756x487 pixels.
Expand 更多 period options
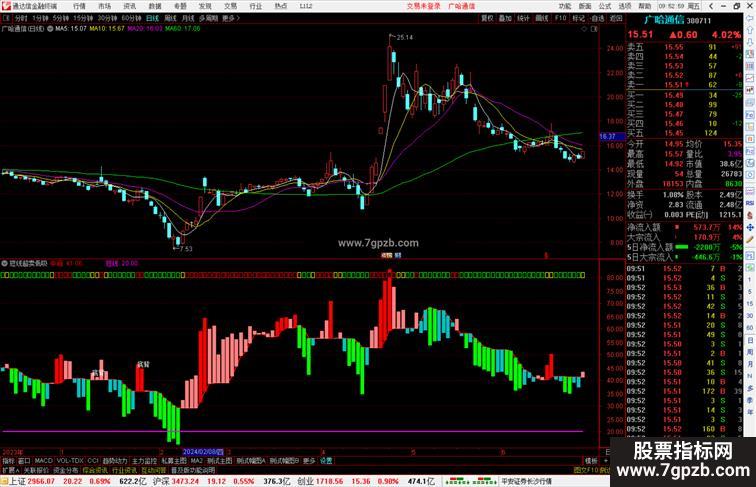(231, 18)
